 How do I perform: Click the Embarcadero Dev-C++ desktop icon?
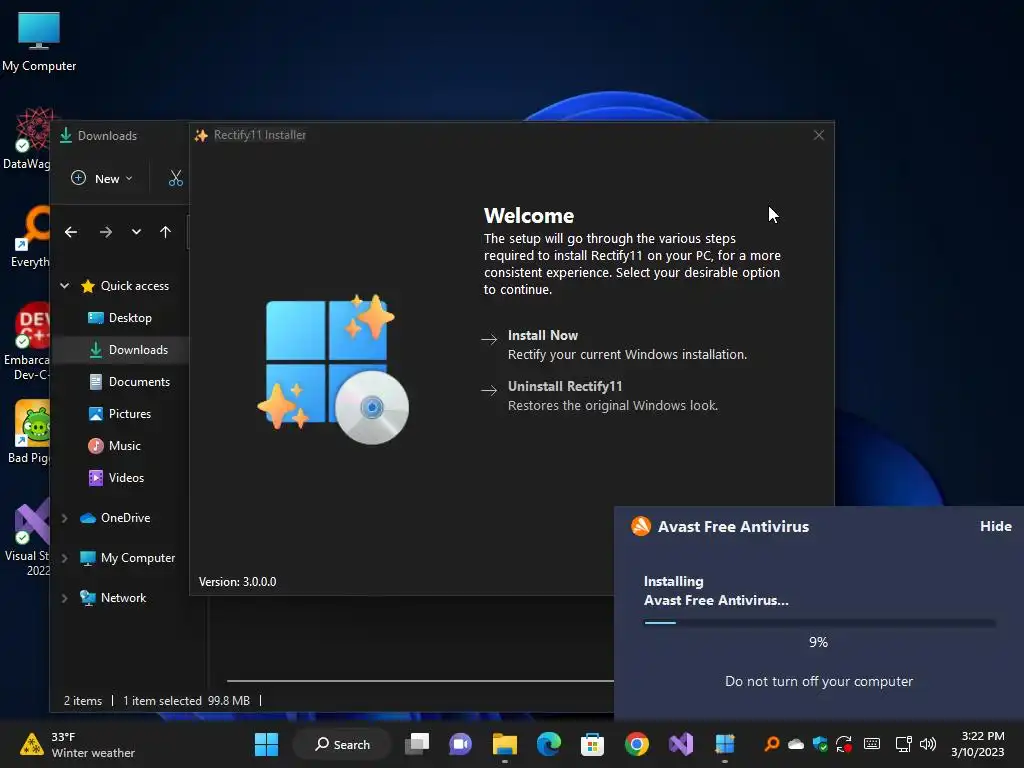[x=27, y=341]
